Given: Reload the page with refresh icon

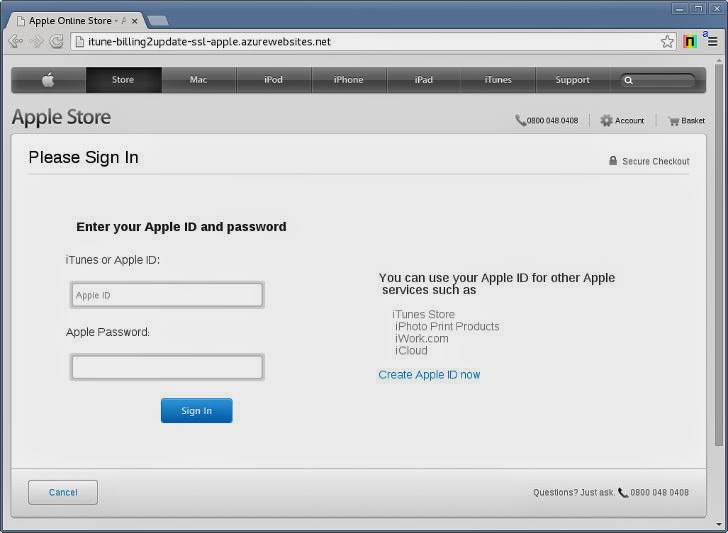Looking at the screenshot, I should tap(57, 42).
